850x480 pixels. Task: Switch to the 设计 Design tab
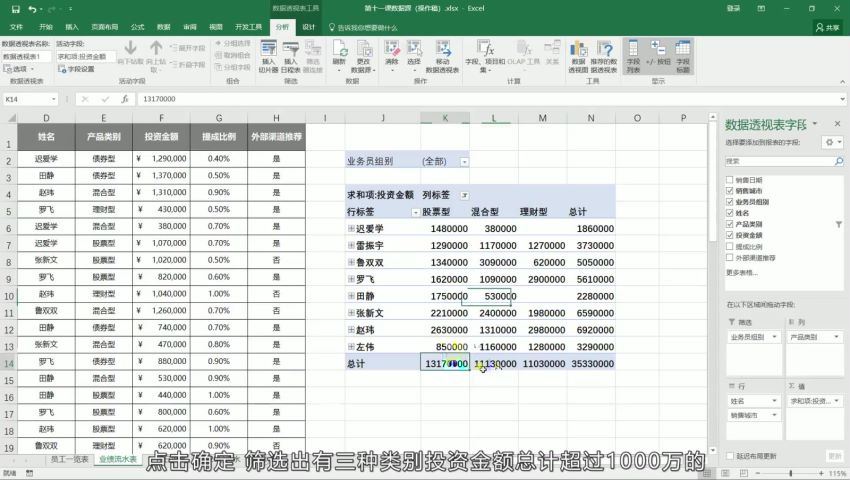click(308, 27)
